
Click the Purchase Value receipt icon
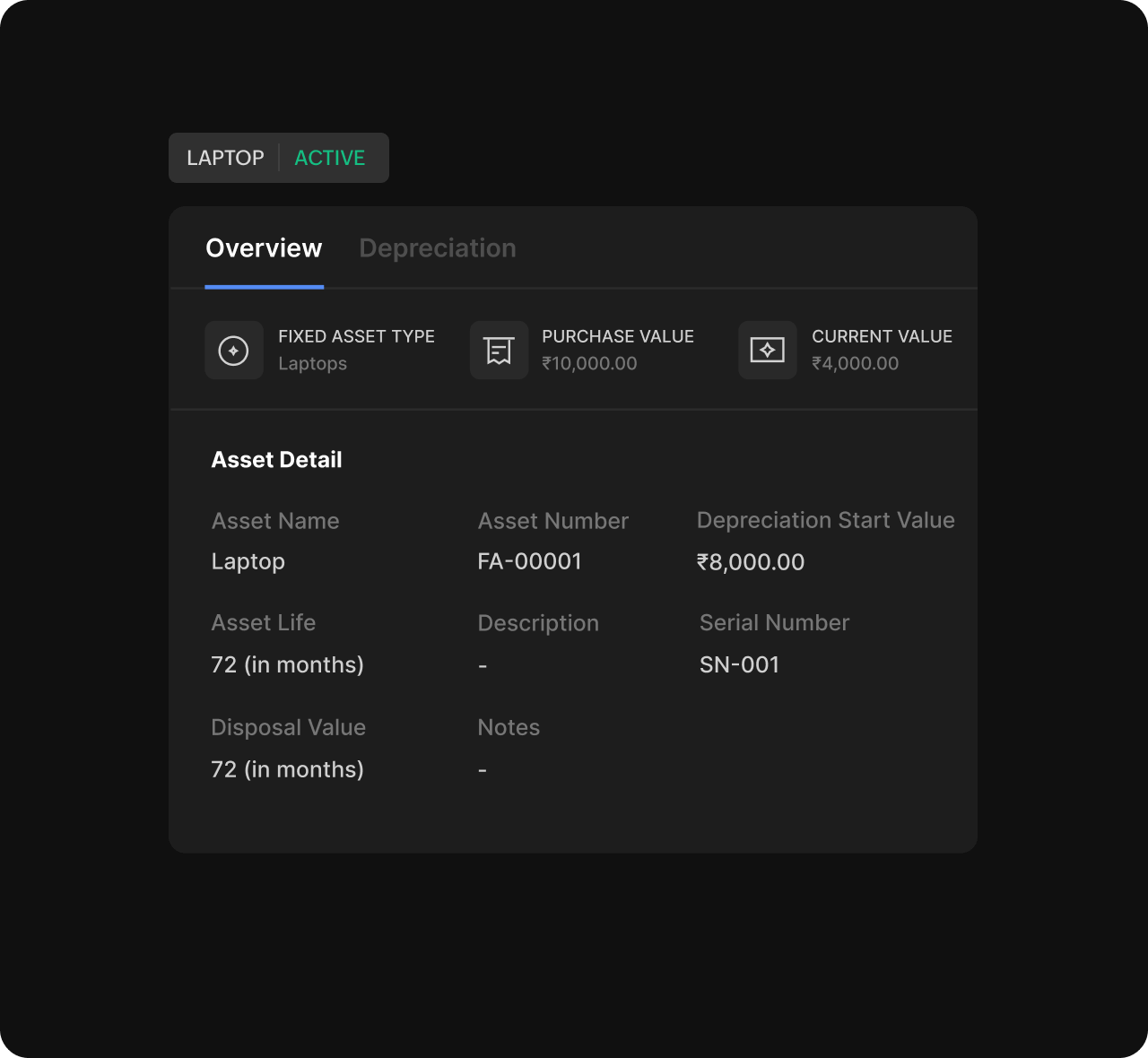click(x=499, y=350)
